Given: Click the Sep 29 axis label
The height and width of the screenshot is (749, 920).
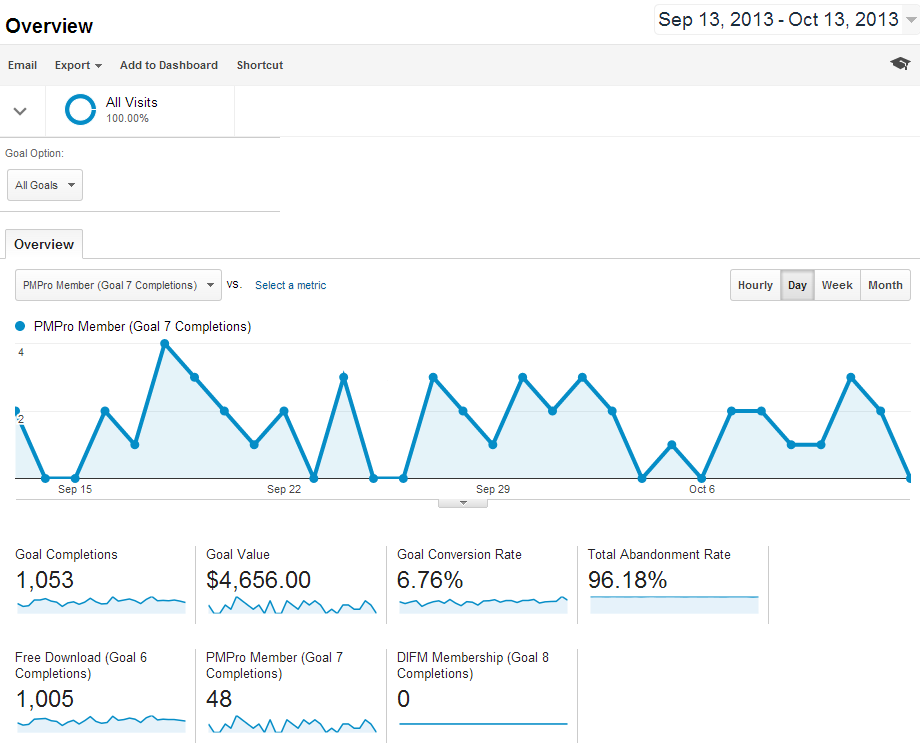Looking at the screenshot, I should click(493, 489).
